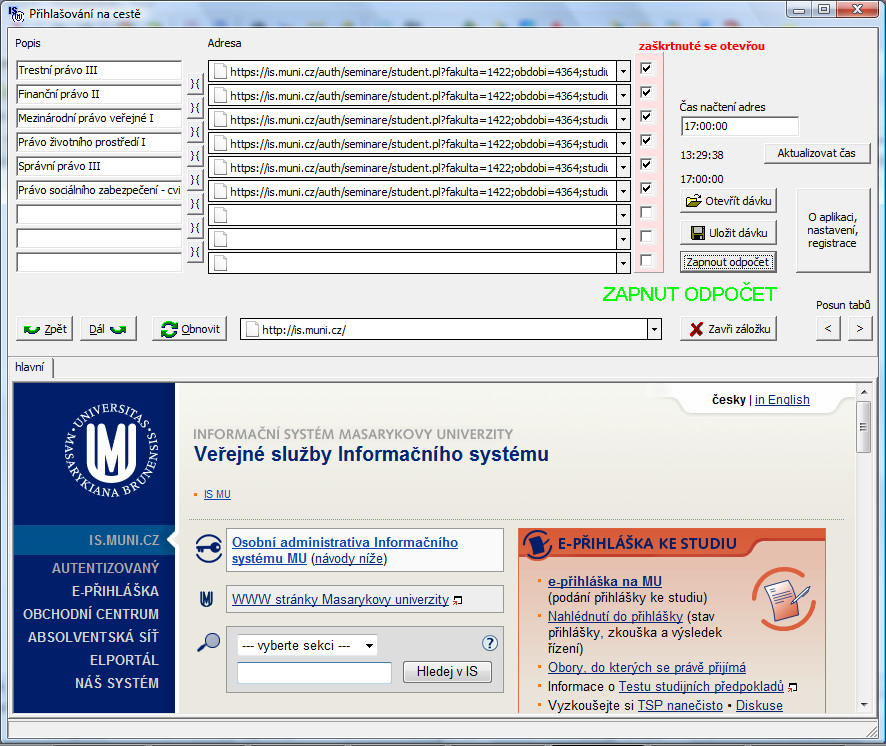886x746 pixels.
Task: Toggle checkbox for Právo sociálního zabezpečení row
Action: click(x=646, y=188)
